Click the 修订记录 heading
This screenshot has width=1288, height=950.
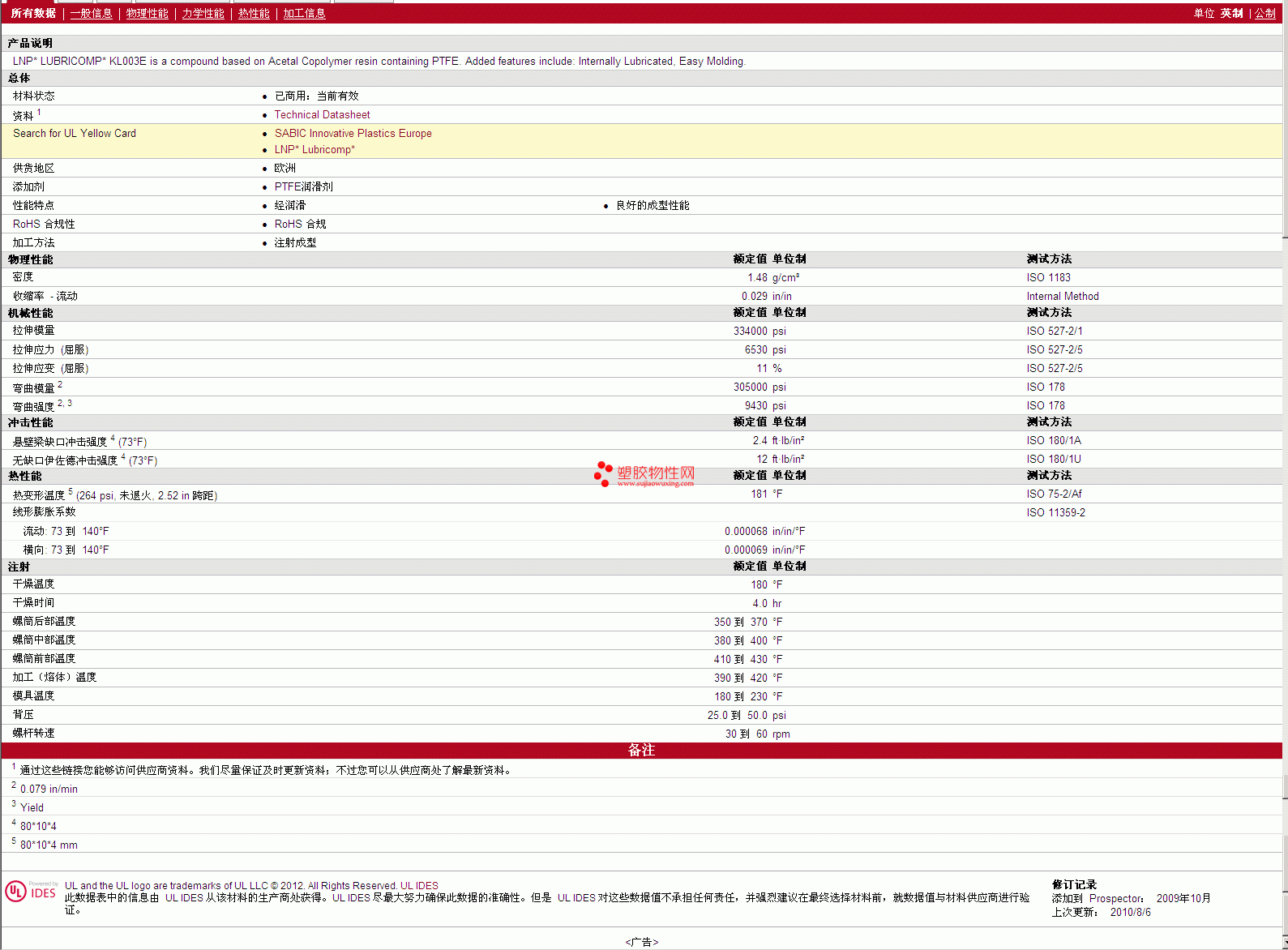(1074, 885)
